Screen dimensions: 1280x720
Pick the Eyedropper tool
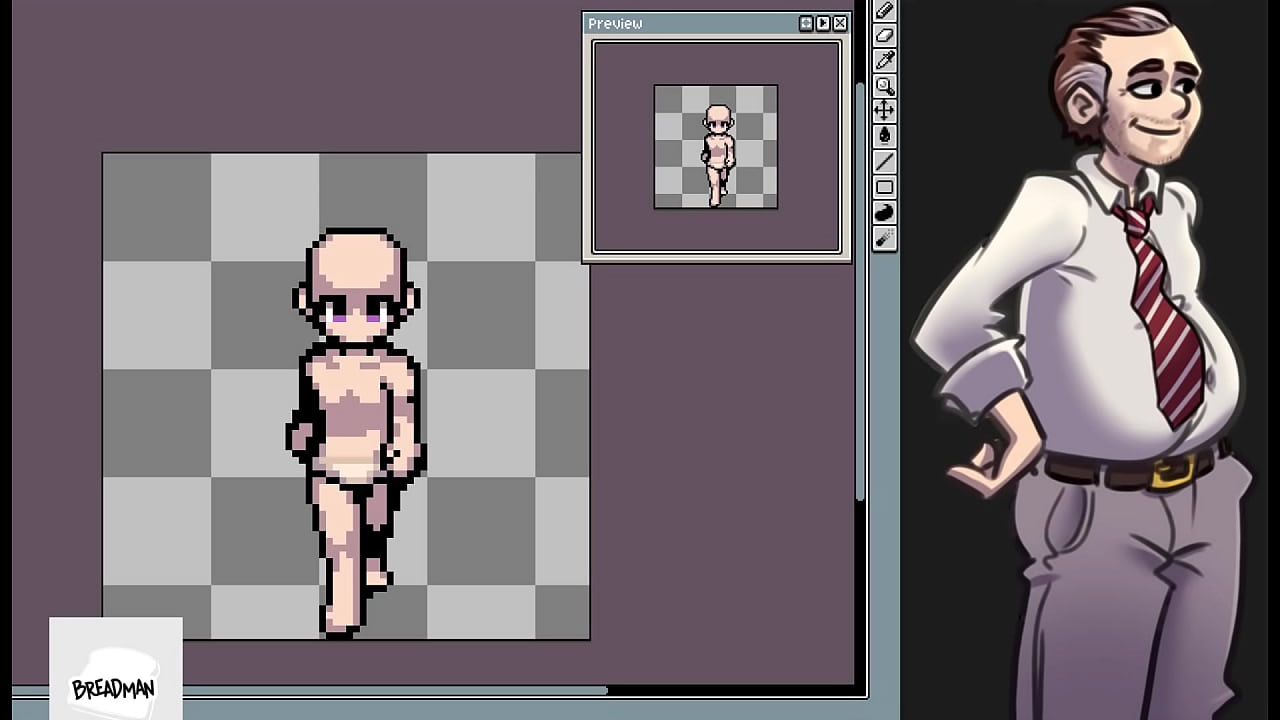884,61
